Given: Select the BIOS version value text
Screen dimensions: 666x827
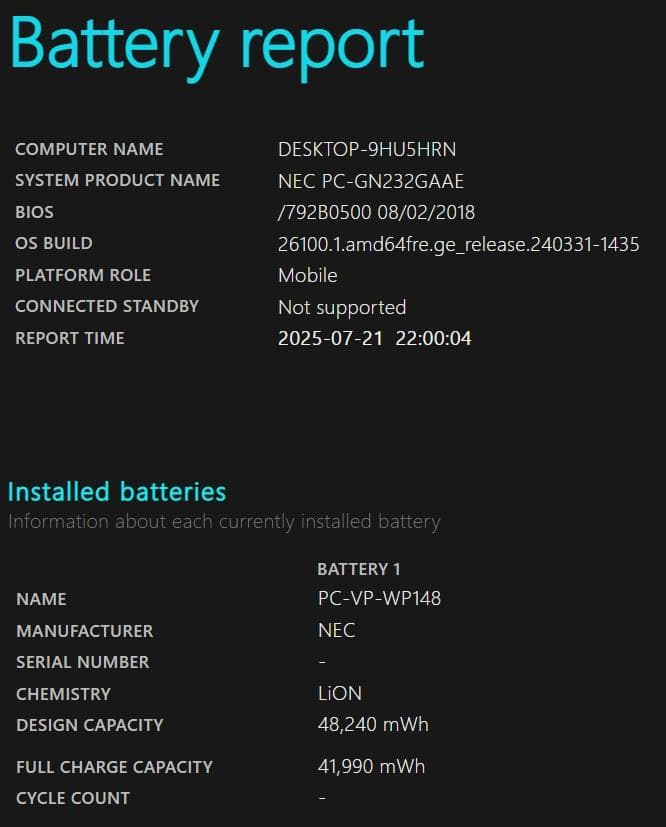Looking at the screenshot, I should 376,212.
